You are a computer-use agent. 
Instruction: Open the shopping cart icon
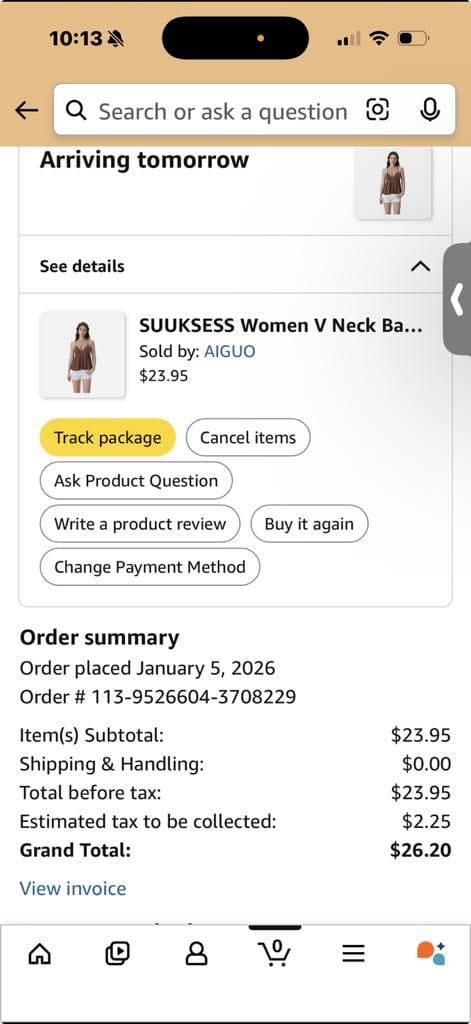click(x=275, y=953)
